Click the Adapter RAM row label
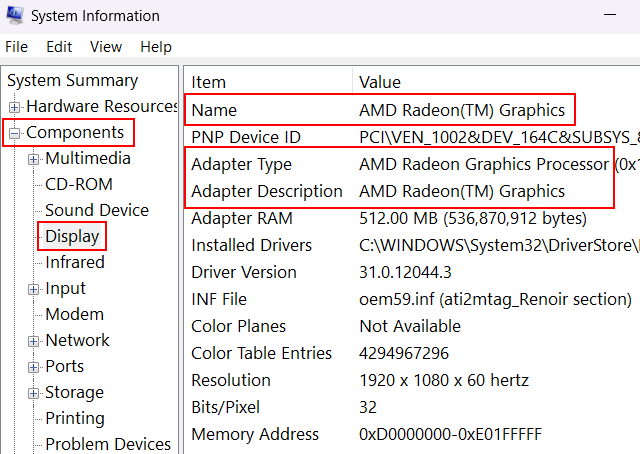 click(x=242, y=218)
